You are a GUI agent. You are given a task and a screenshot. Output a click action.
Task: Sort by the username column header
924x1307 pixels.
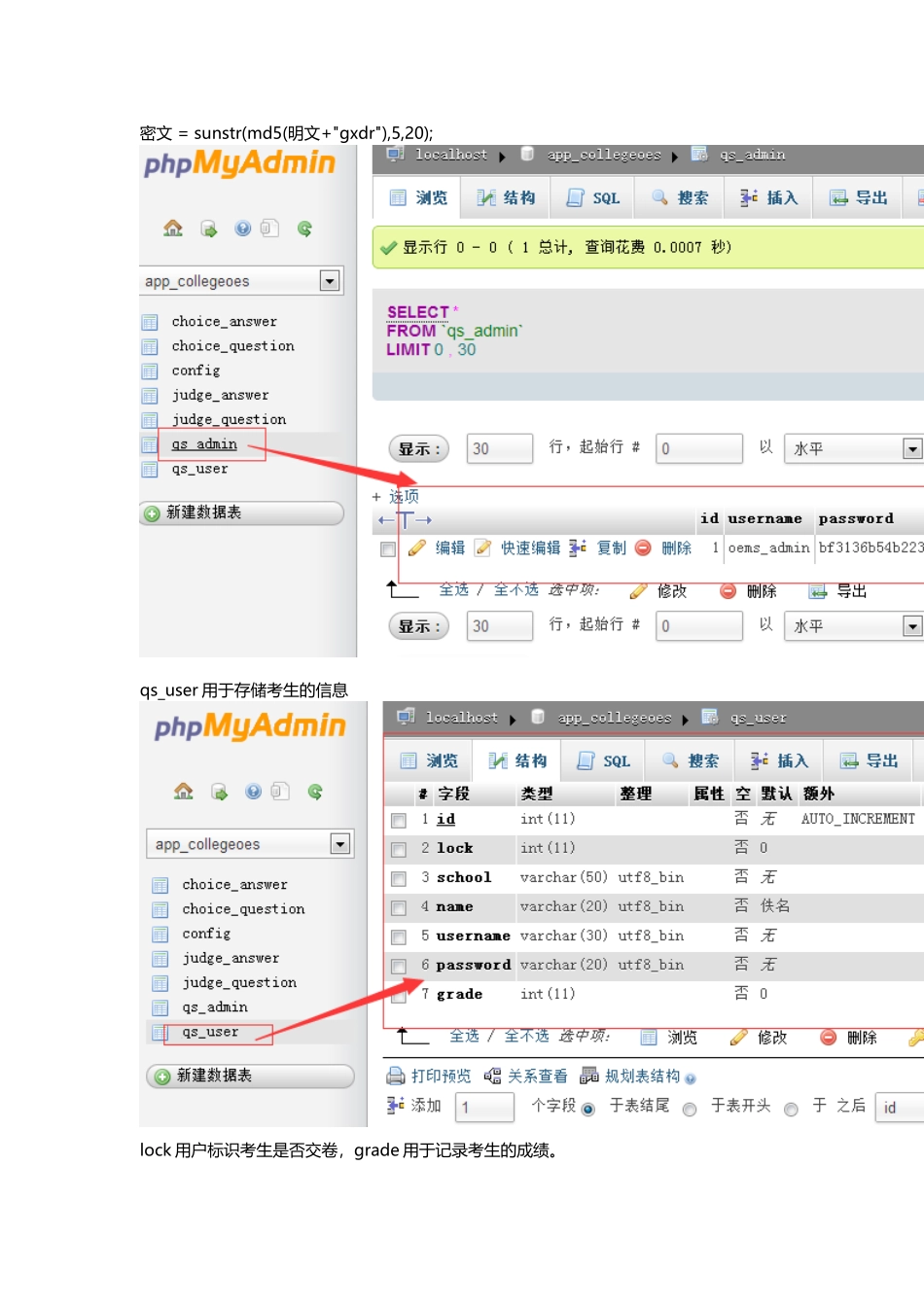click(x=765, y=518)
